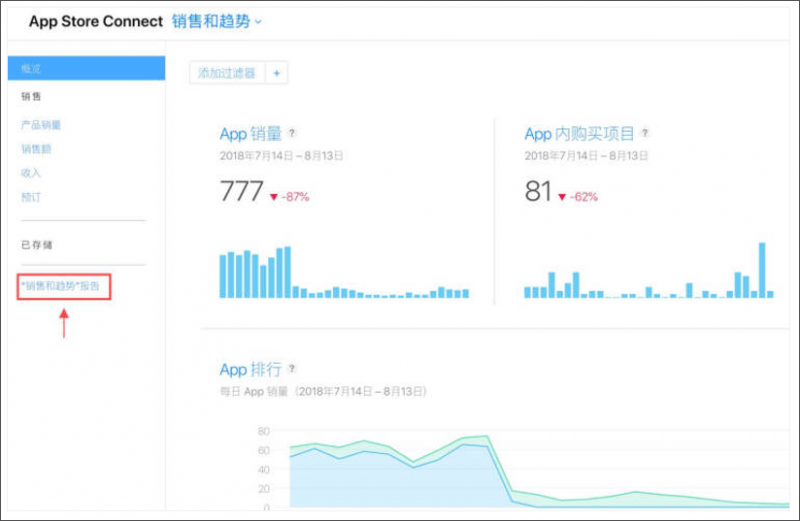Click the tallest bar in App 内购买项目 chart
This screenshot has width=800, height=521.
(762, 270)
